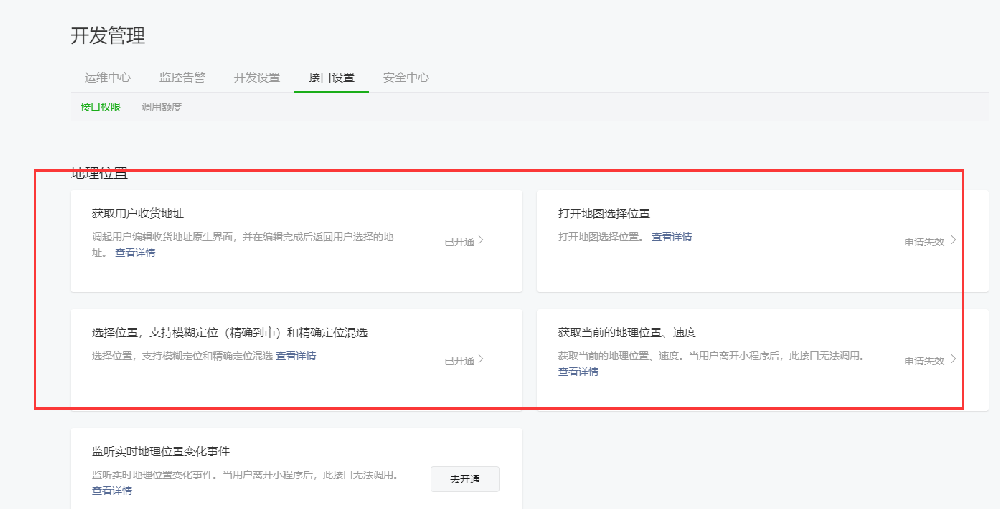Screen dimensions: 1000x509
Task: Click 已开通 status on 选择位置 混选 card
Action: pos(459,361)
